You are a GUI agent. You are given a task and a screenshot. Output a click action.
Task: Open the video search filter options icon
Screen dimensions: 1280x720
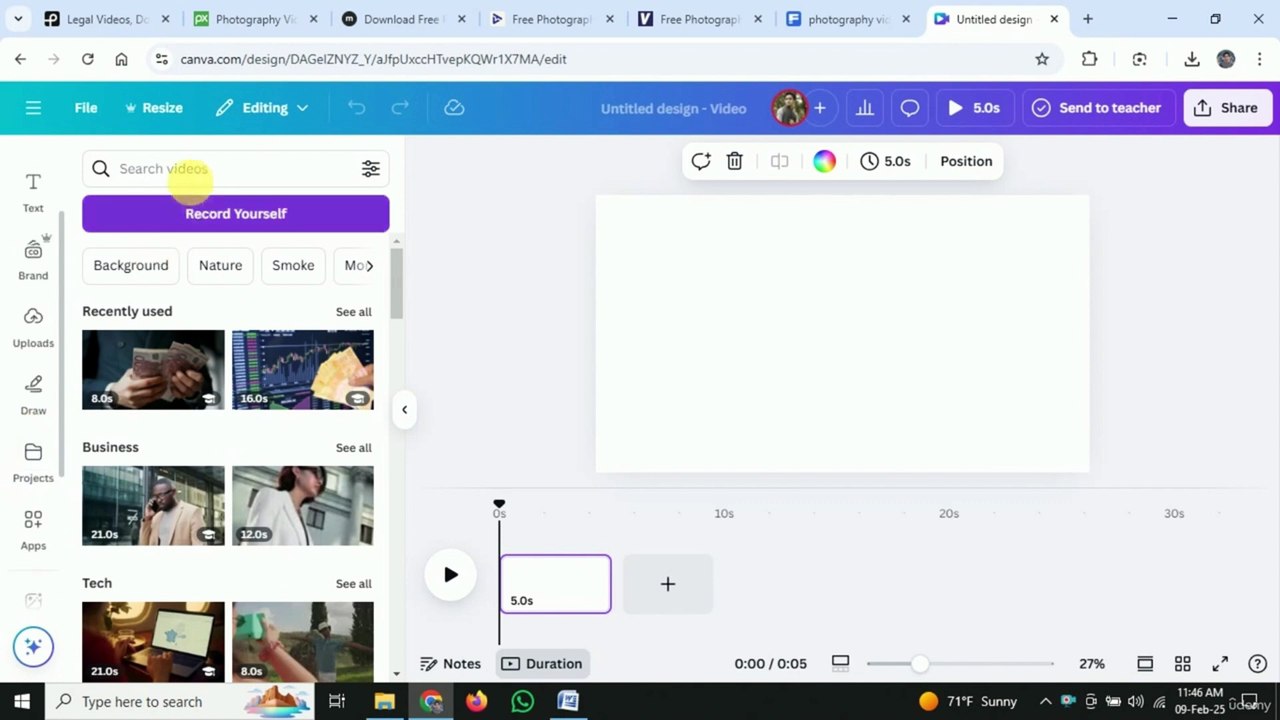coord(371,169)
